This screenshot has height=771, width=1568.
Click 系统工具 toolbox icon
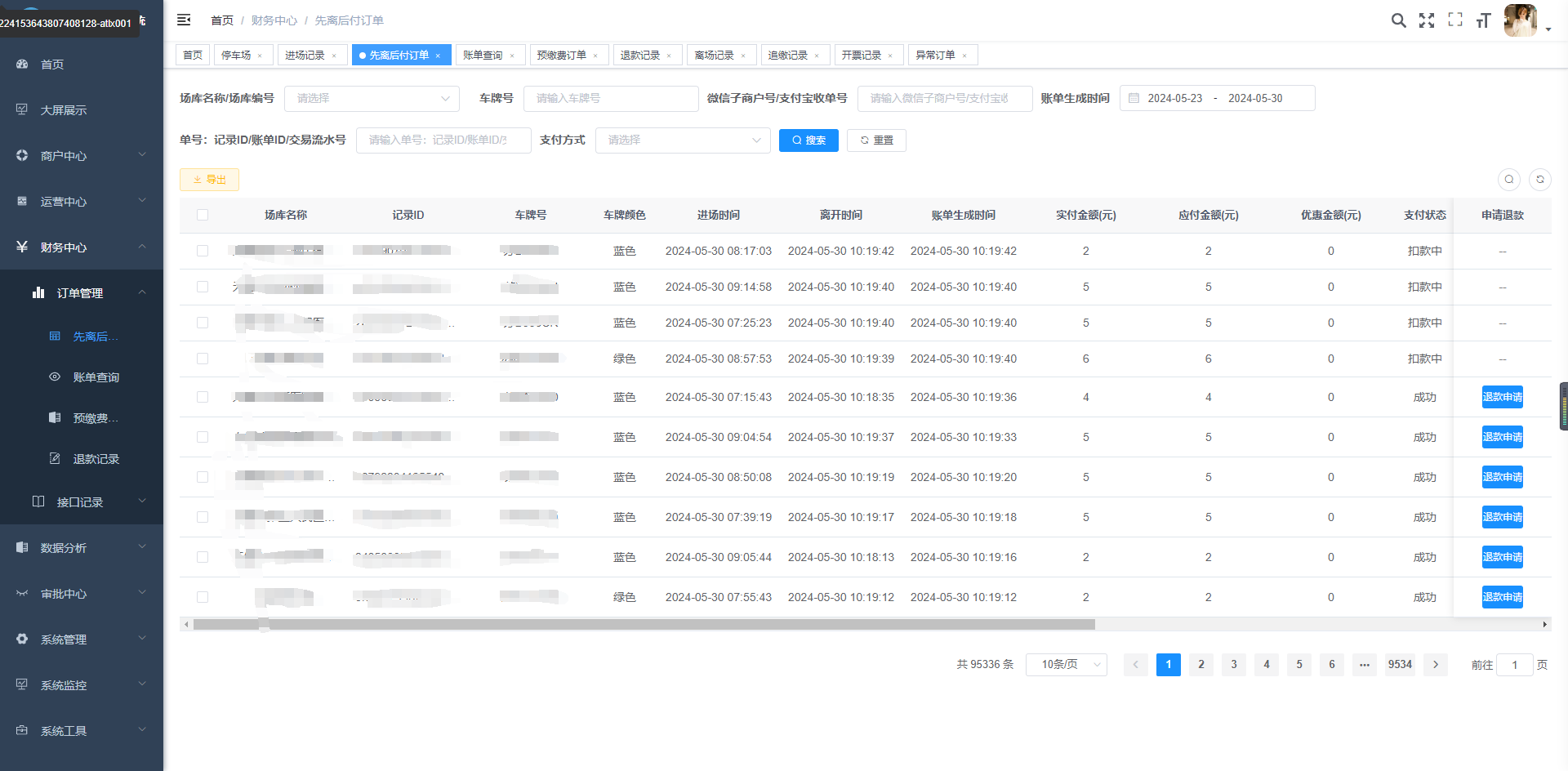click(22, 730)
